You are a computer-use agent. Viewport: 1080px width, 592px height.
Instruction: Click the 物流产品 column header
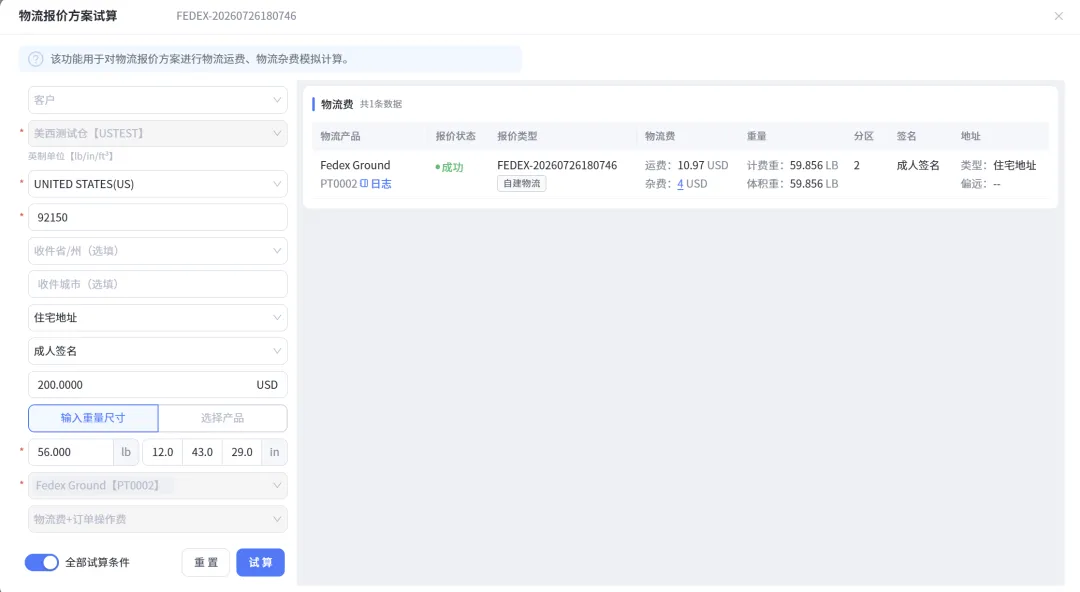tap(340, 136)
